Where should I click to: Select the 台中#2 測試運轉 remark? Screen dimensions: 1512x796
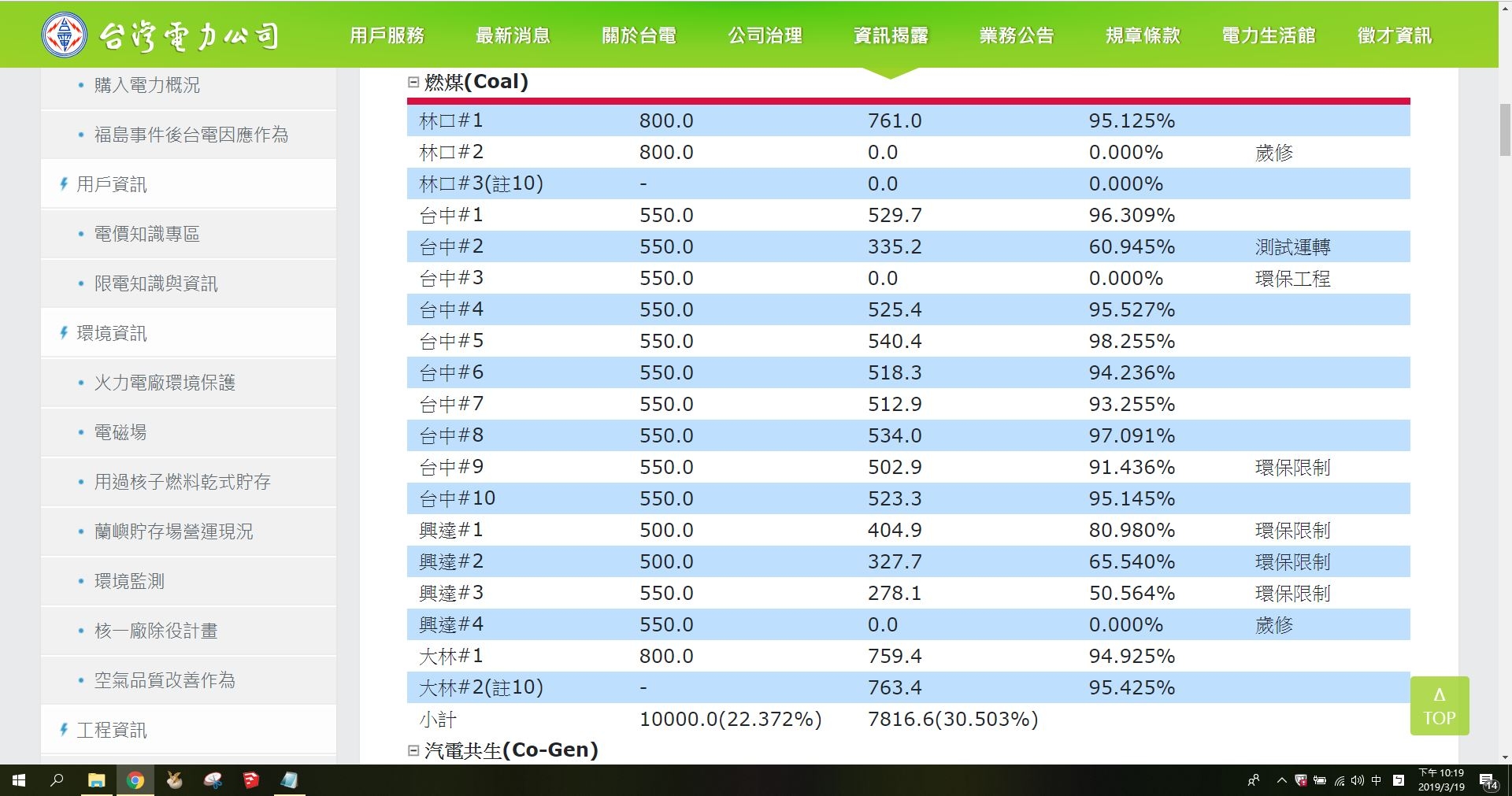(x=1292, y=246)
